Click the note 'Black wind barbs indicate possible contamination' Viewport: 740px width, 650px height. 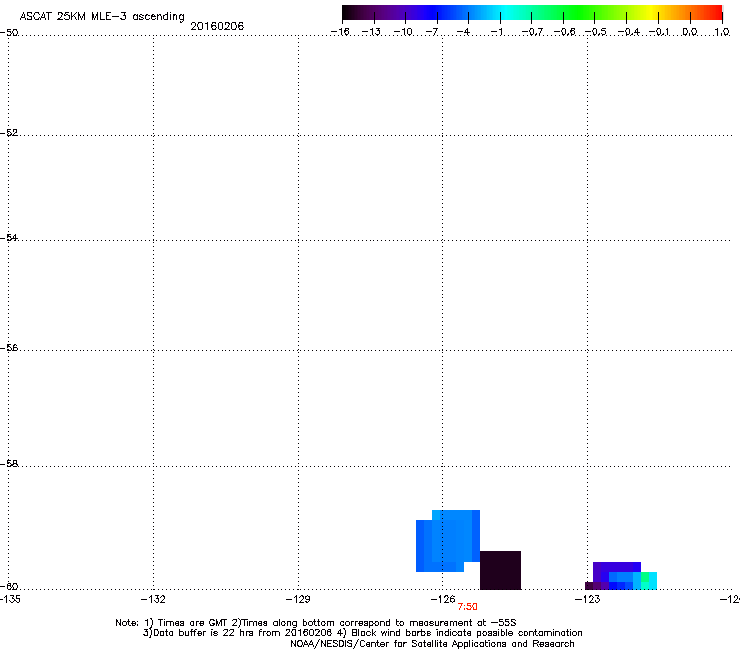tap(467, 633)
